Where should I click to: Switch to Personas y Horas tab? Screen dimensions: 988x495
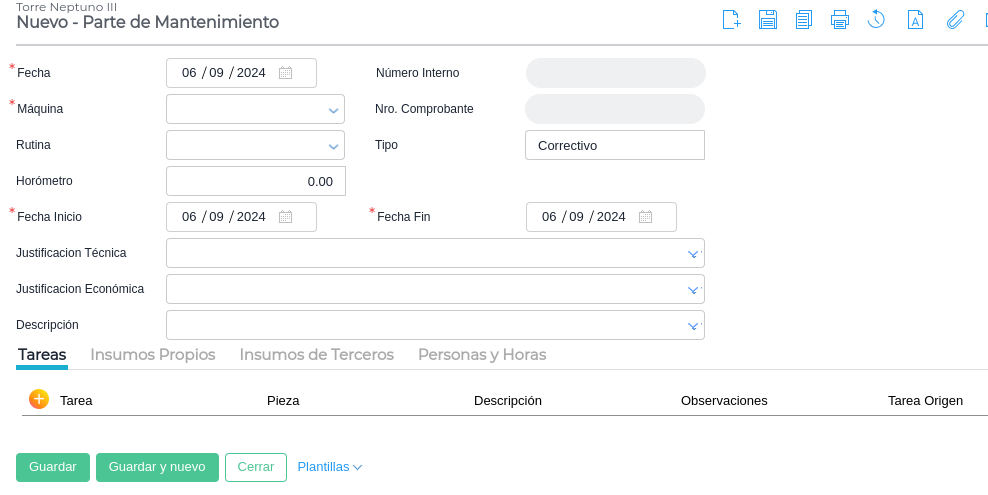(x=482, y=355)
